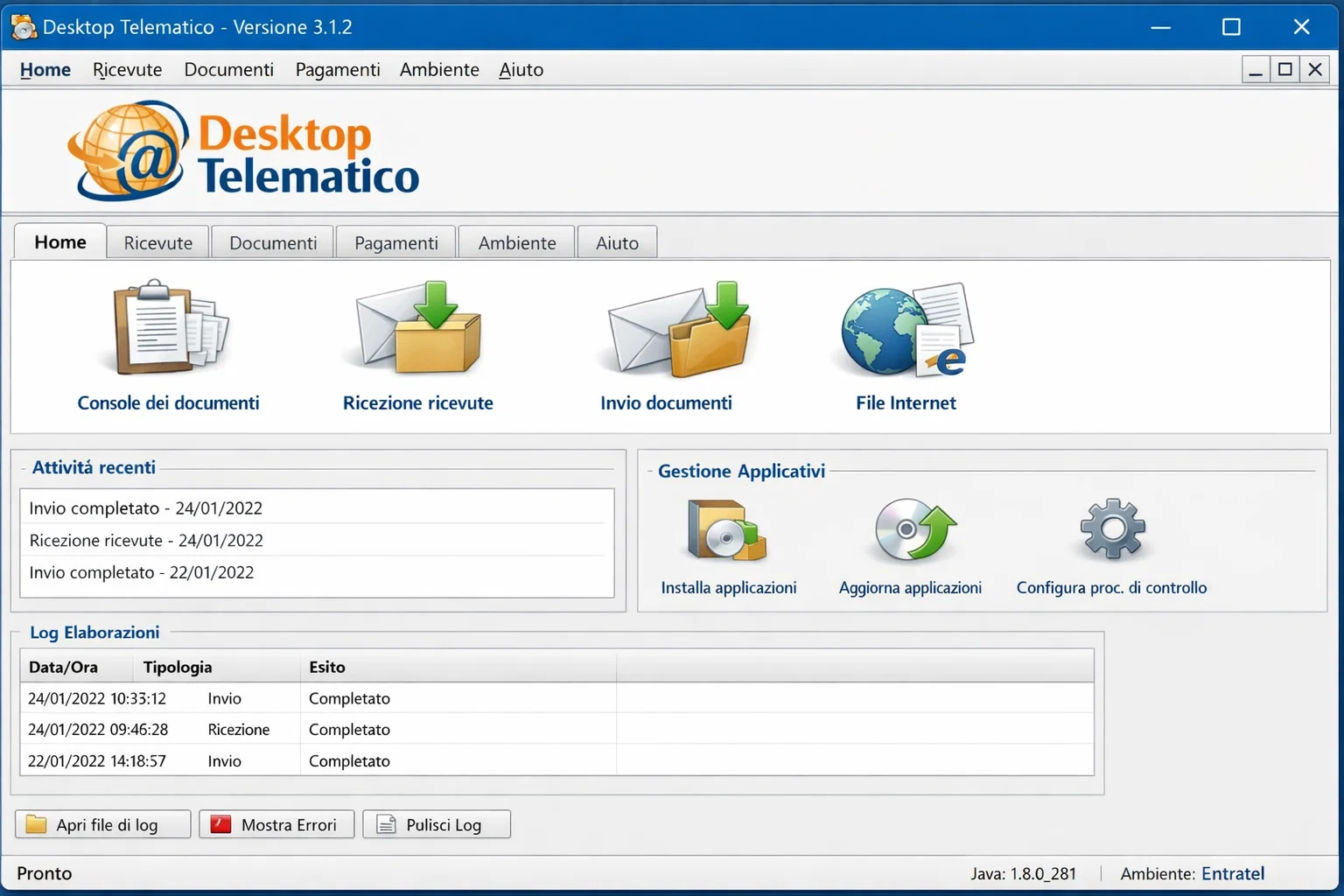Click the Entratel environment link

[1233, 872]
